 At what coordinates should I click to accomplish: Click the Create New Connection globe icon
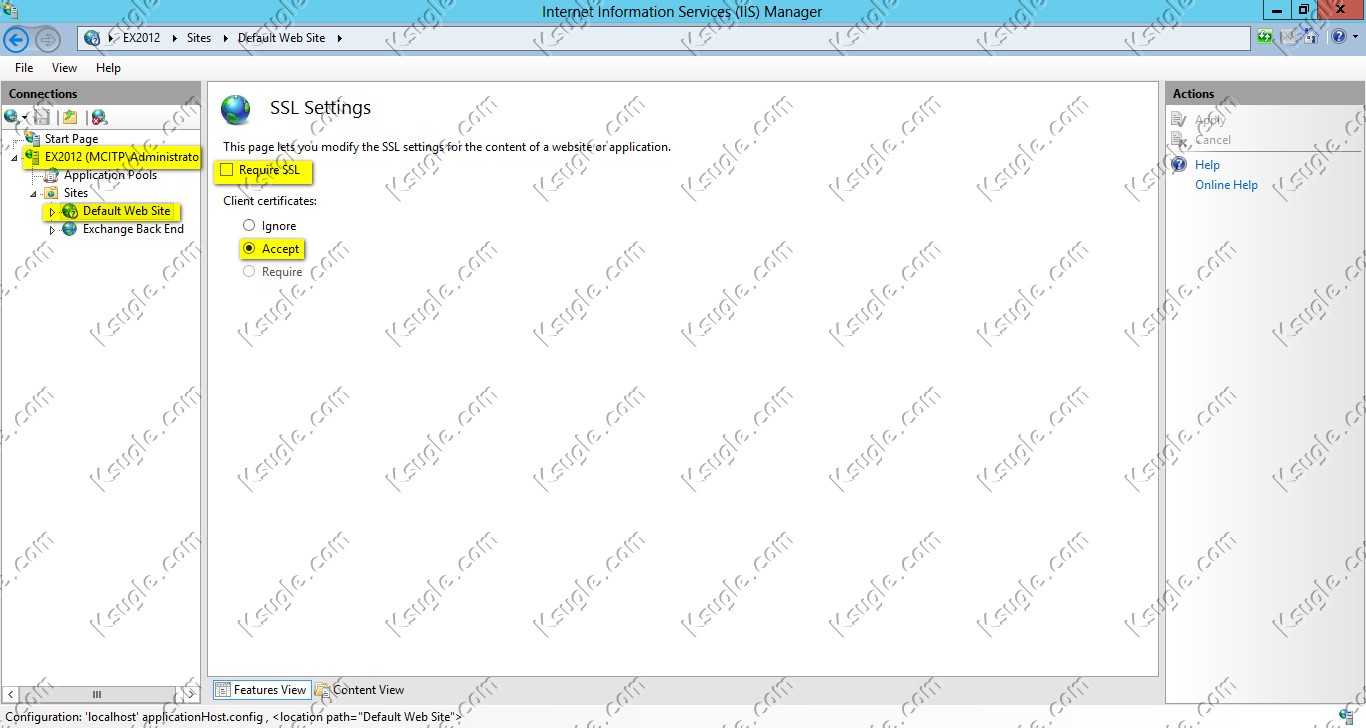tap(11, 117)
